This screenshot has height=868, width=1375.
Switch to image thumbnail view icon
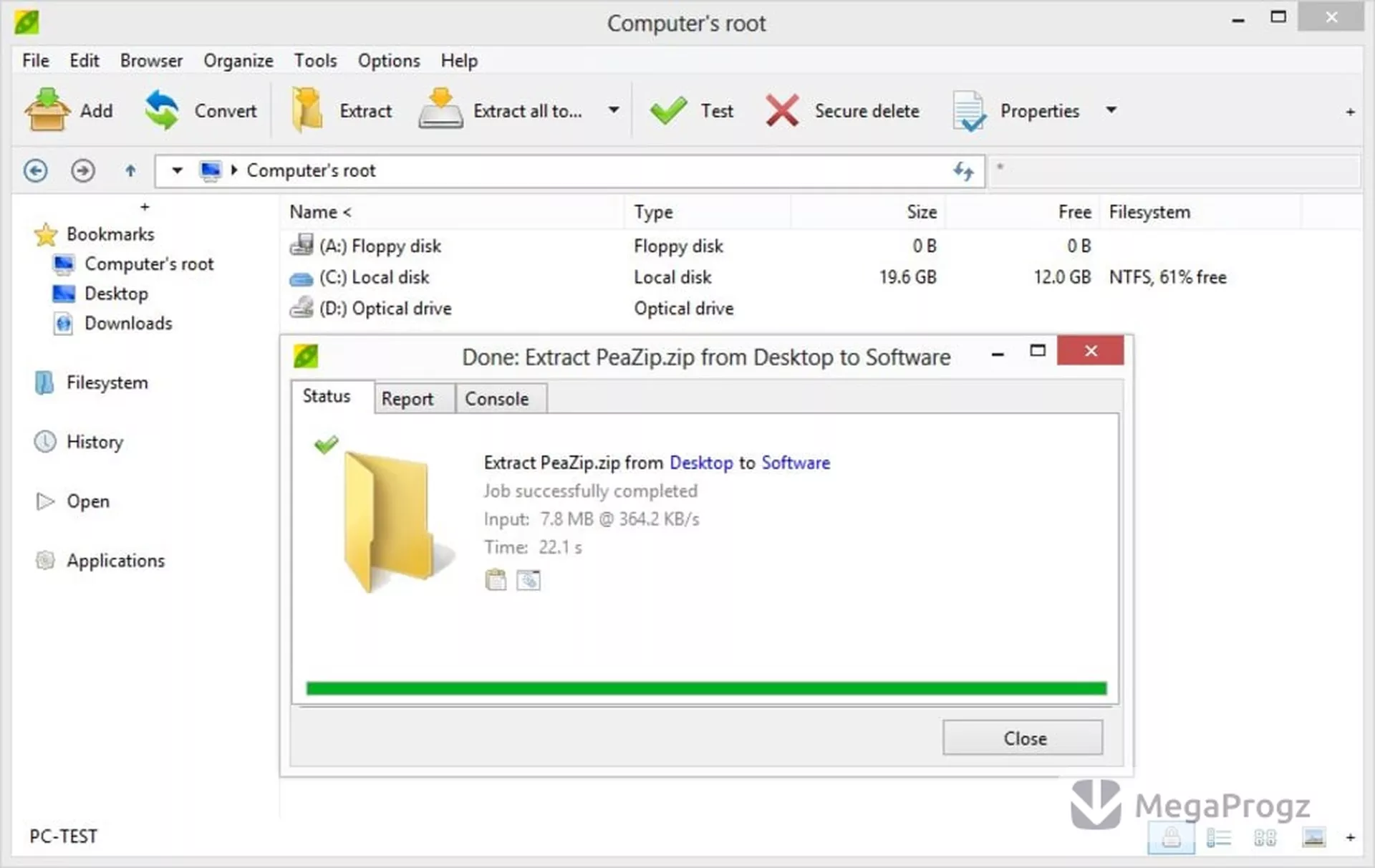[x=1314, y=836]
